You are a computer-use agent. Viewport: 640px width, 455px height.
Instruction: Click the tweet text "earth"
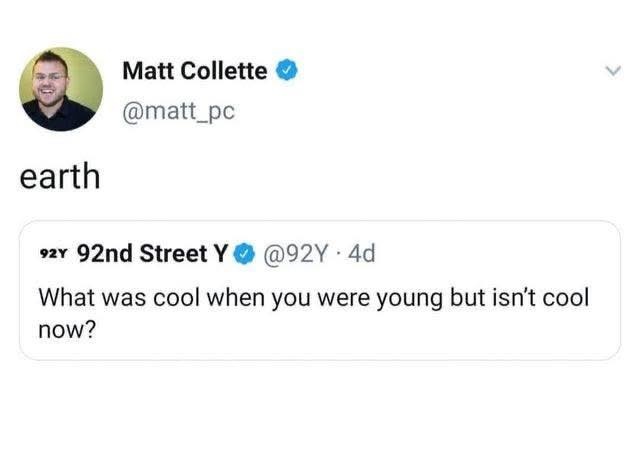[60, 177]
